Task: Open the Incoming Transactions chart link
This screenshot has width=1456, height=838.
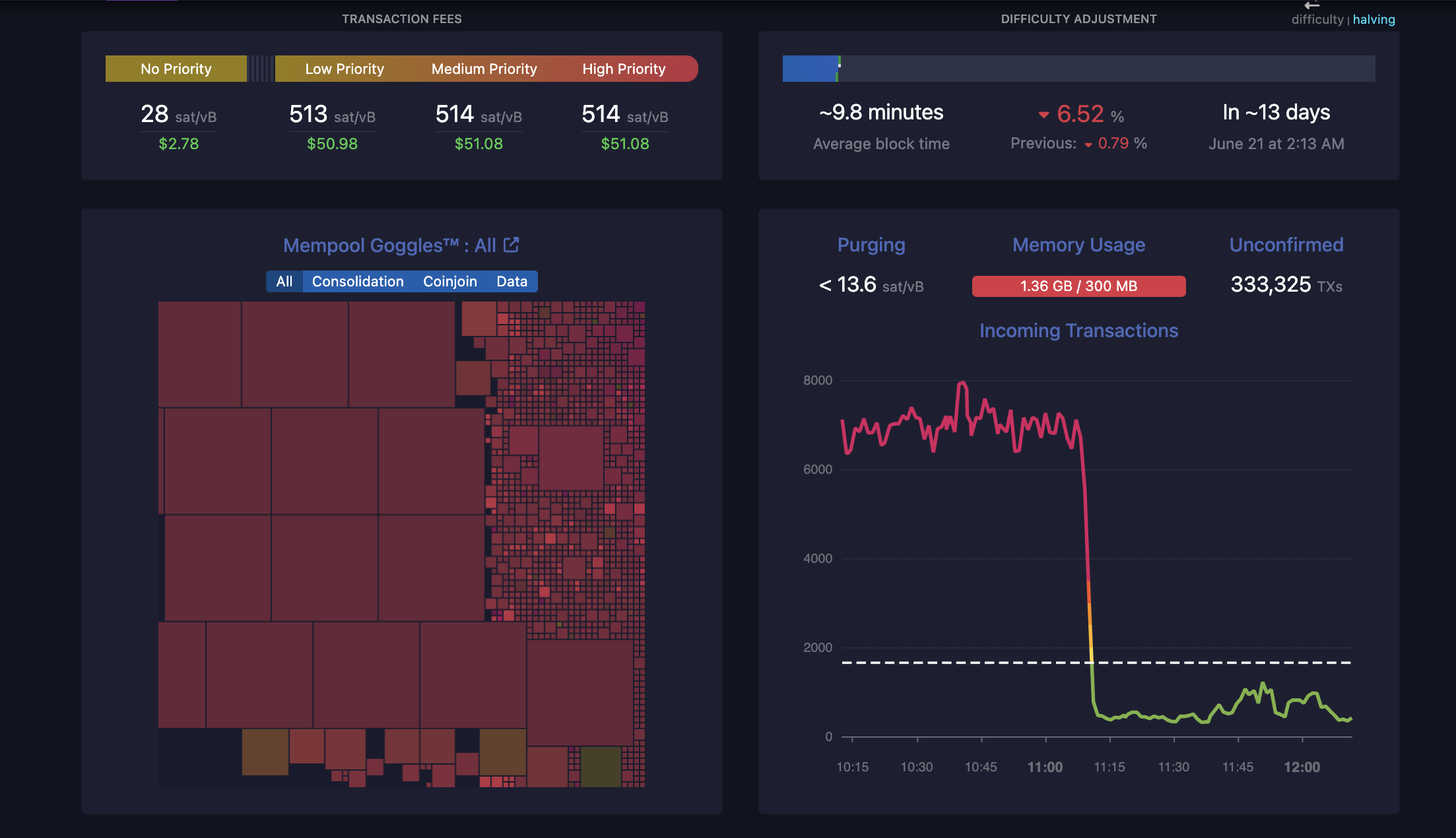Action: 1078,331
